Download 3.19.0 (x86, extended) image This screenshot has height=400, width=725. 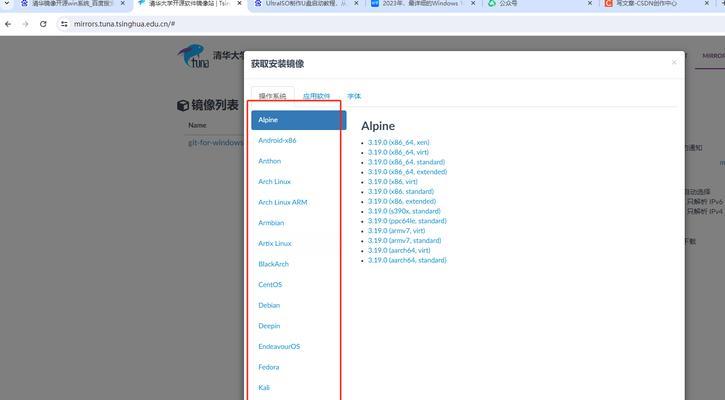[402, 201]
